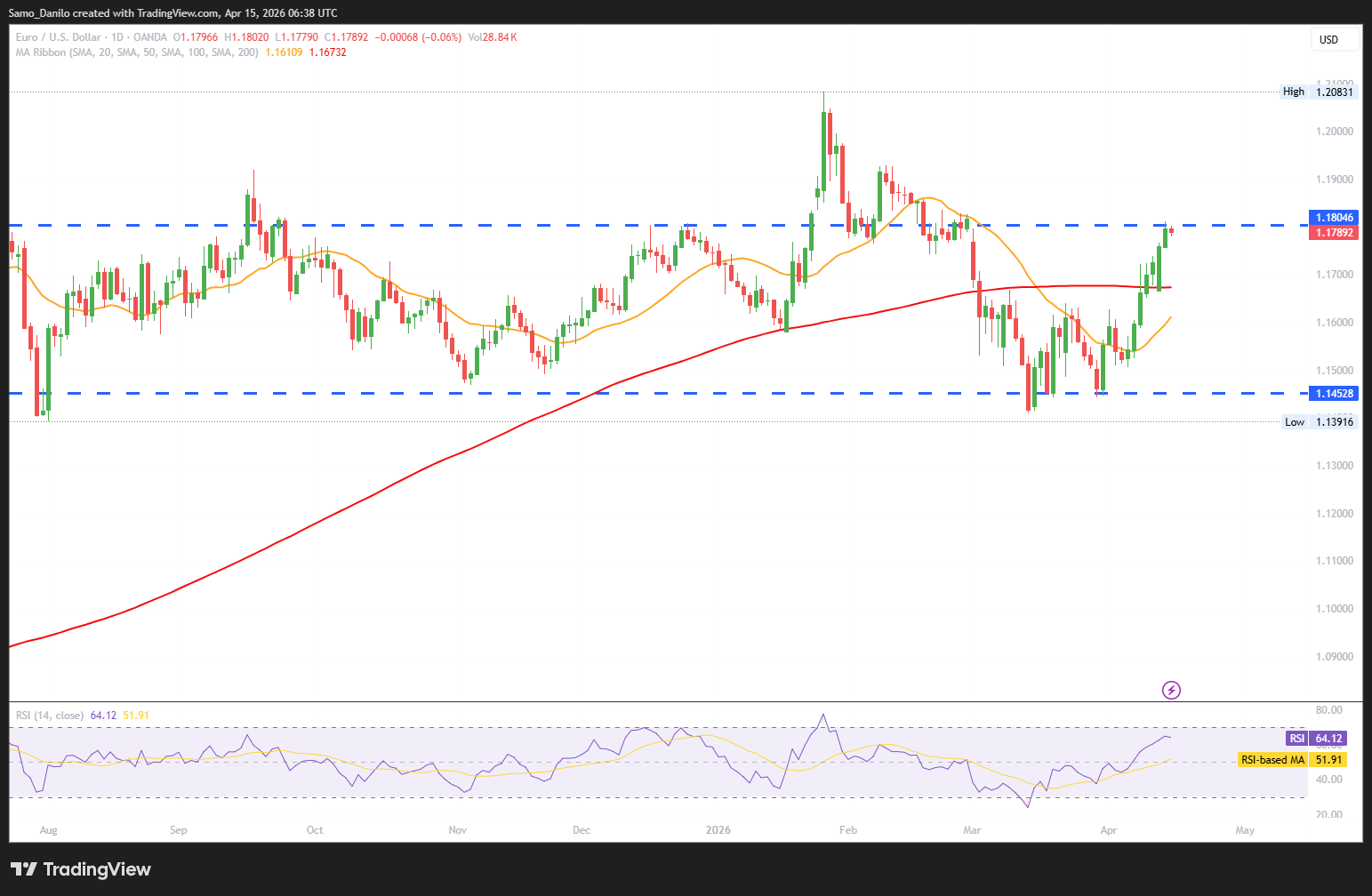Viewport: 1372px width, 896px height.
Task: Click the High 1.20831 price marker
Action: coord(1320,92)
